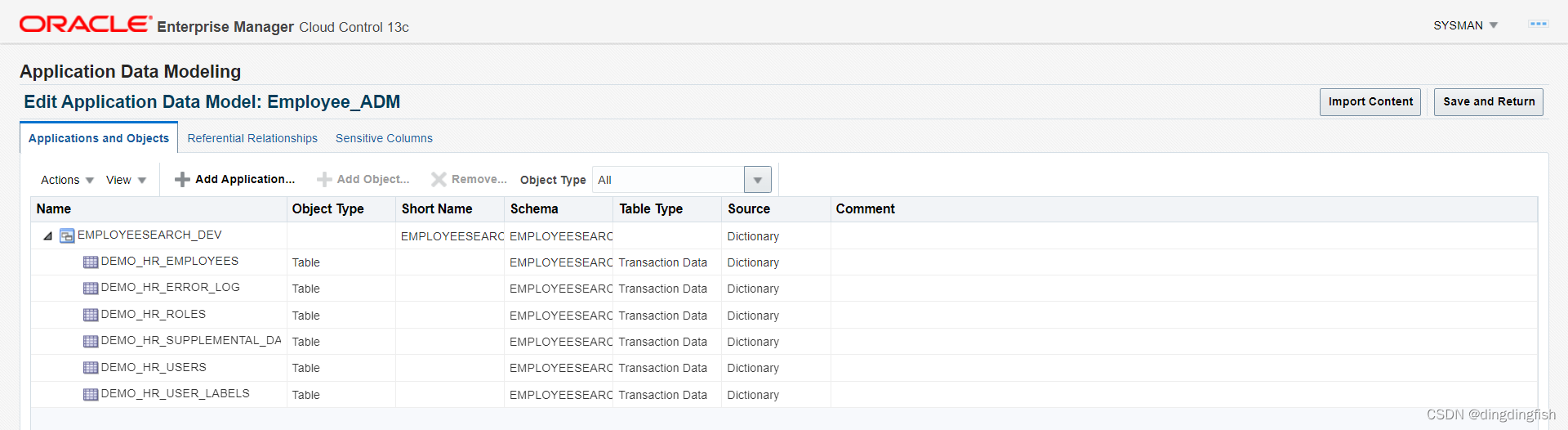Screen dimensions: 1568x430
Task: Click the plus icon of Add Object
Action: [324, 179]
